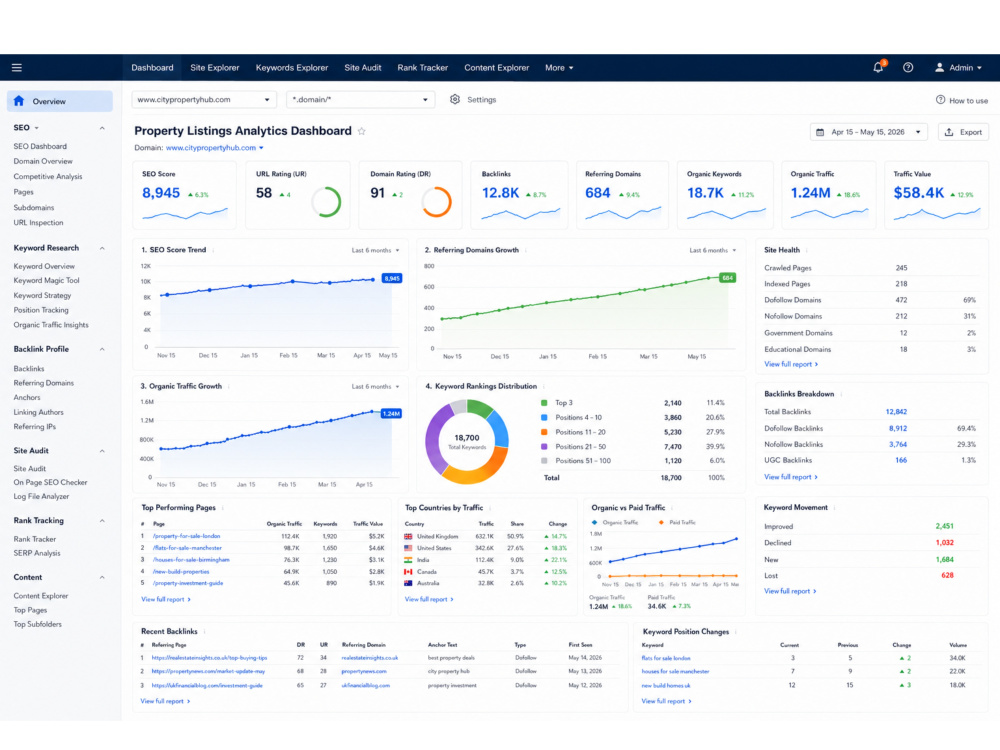Viewport: 1000px width, 750px height.
Task: Click the info icon beside Top Countries by Traffic
Action: click(x=490, y=508)
